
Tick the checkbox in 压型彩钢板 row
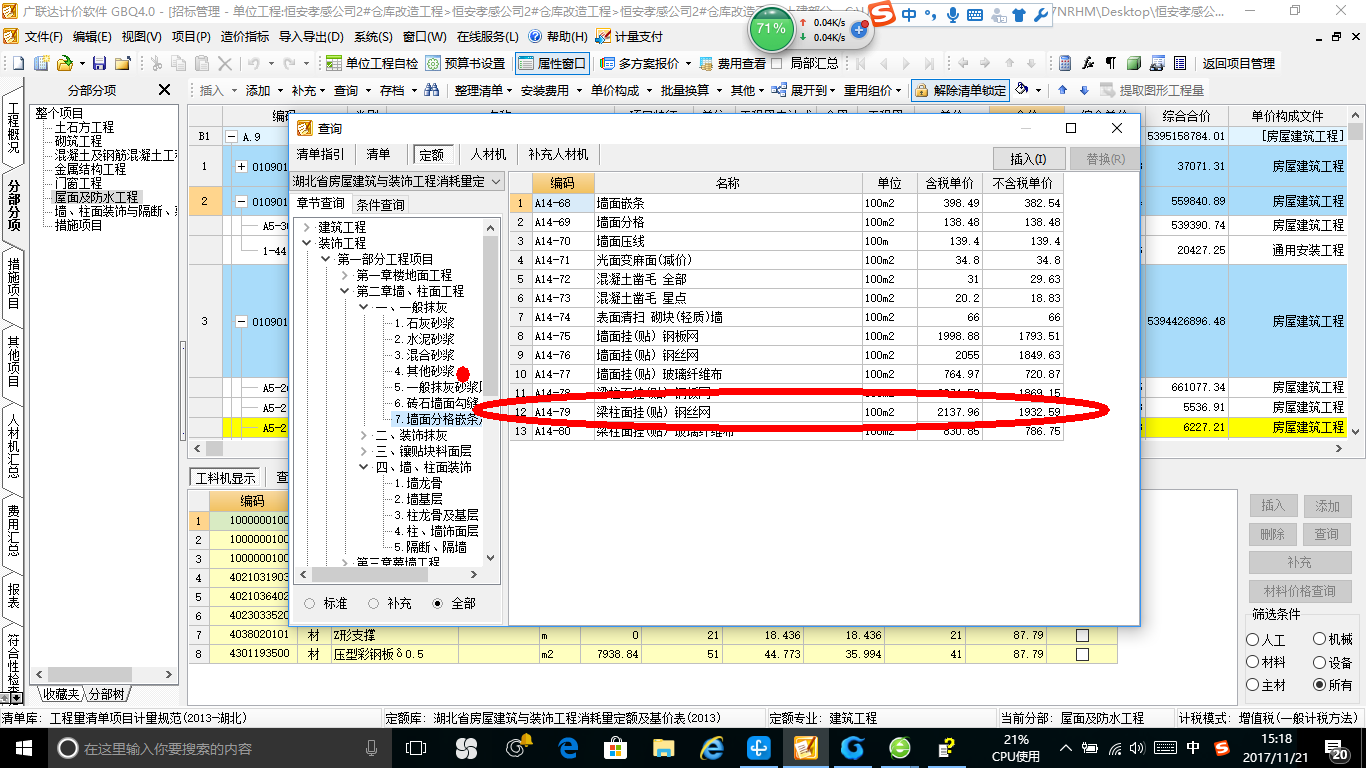pyautogui.click(x=1082, y=654)
